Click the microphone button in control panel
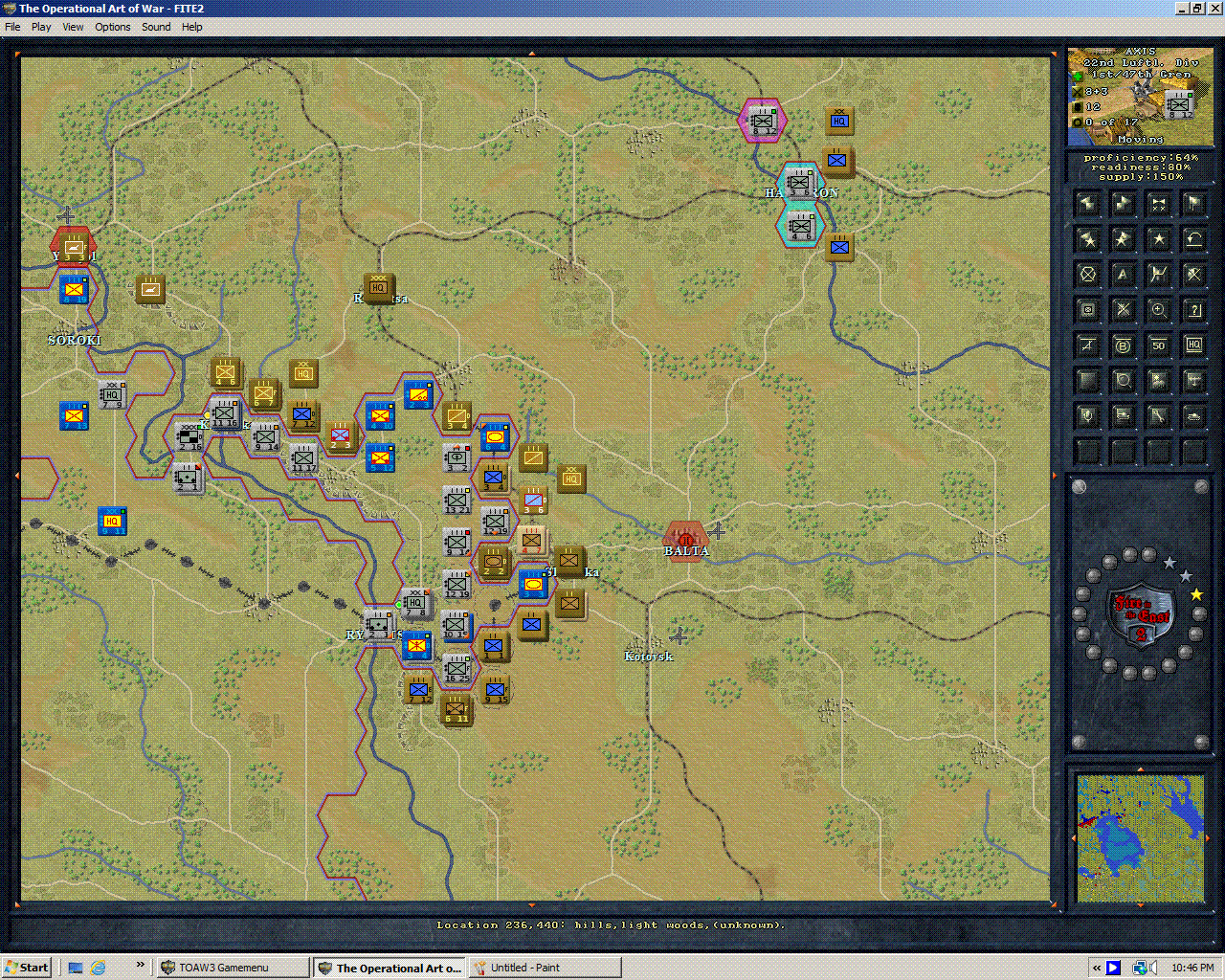 tap(1087, 416)
